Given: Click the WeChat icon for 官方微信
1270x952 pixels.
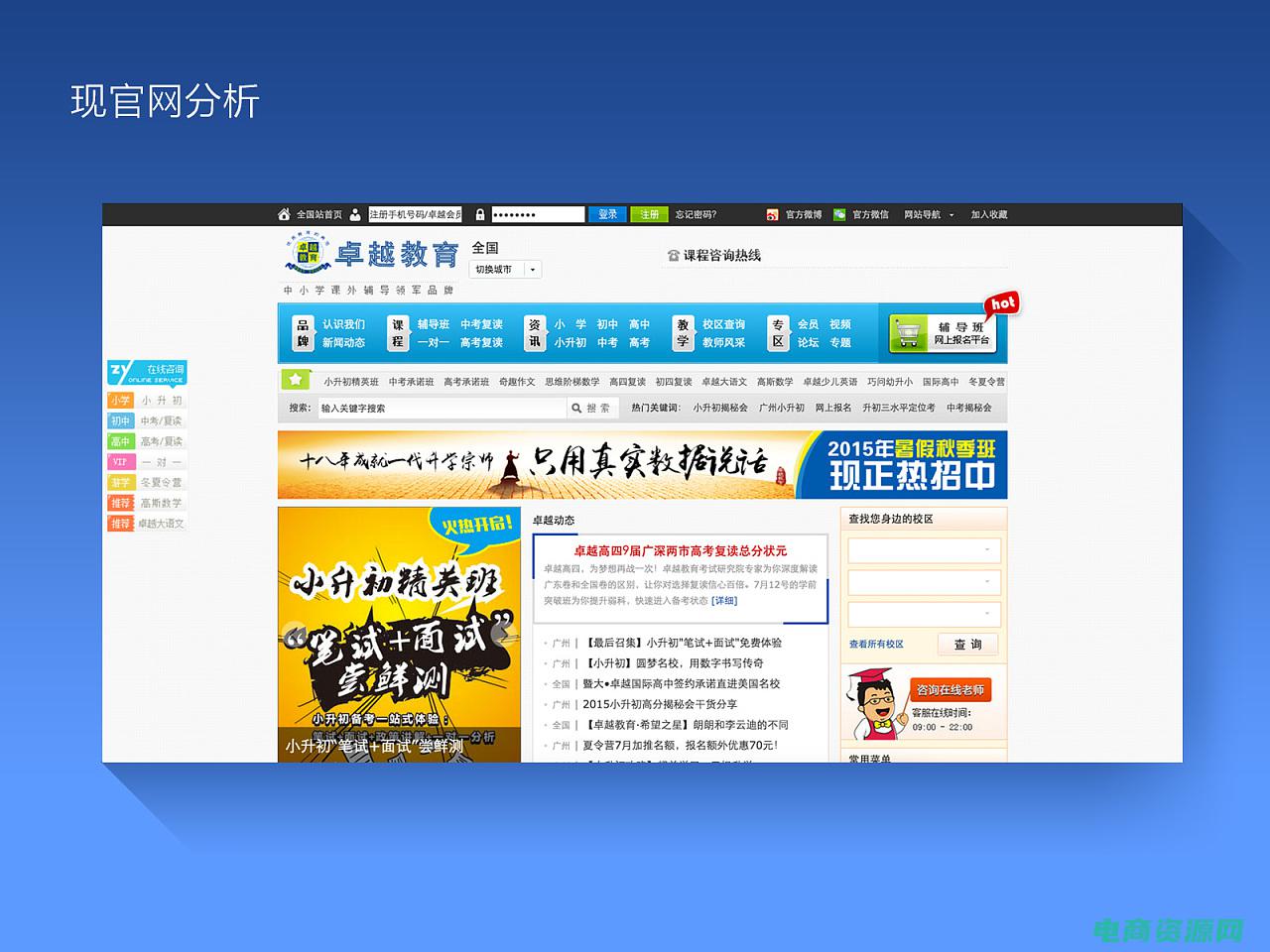Looking at the screenshot, I should 839,214.
